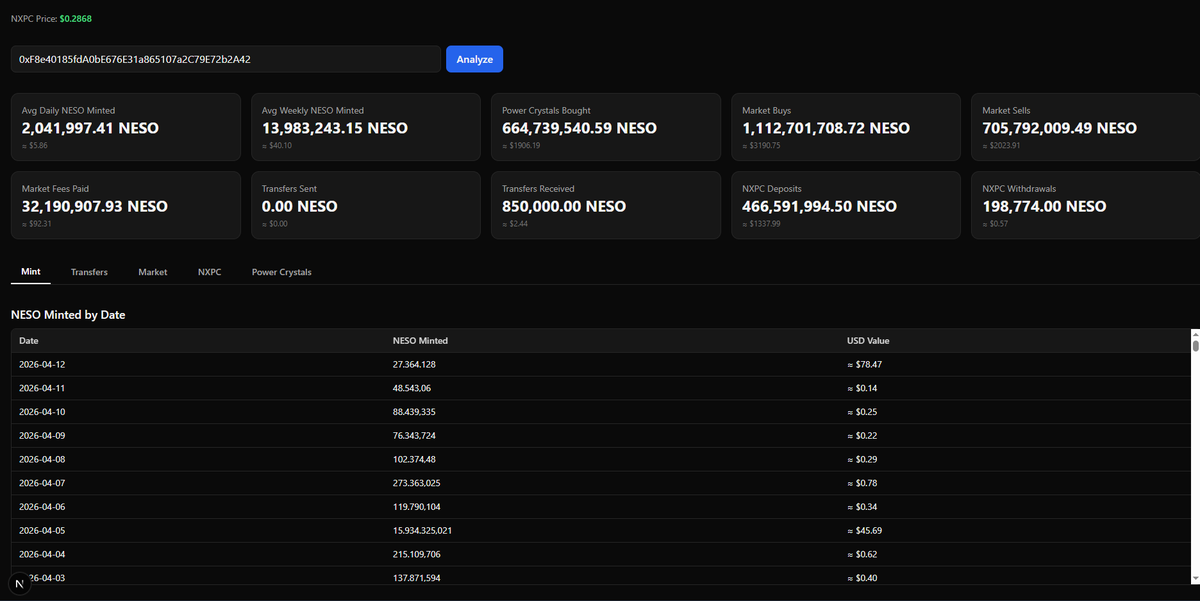
Task: Click the Transfers Received card
Action: [x=605, y=204]
